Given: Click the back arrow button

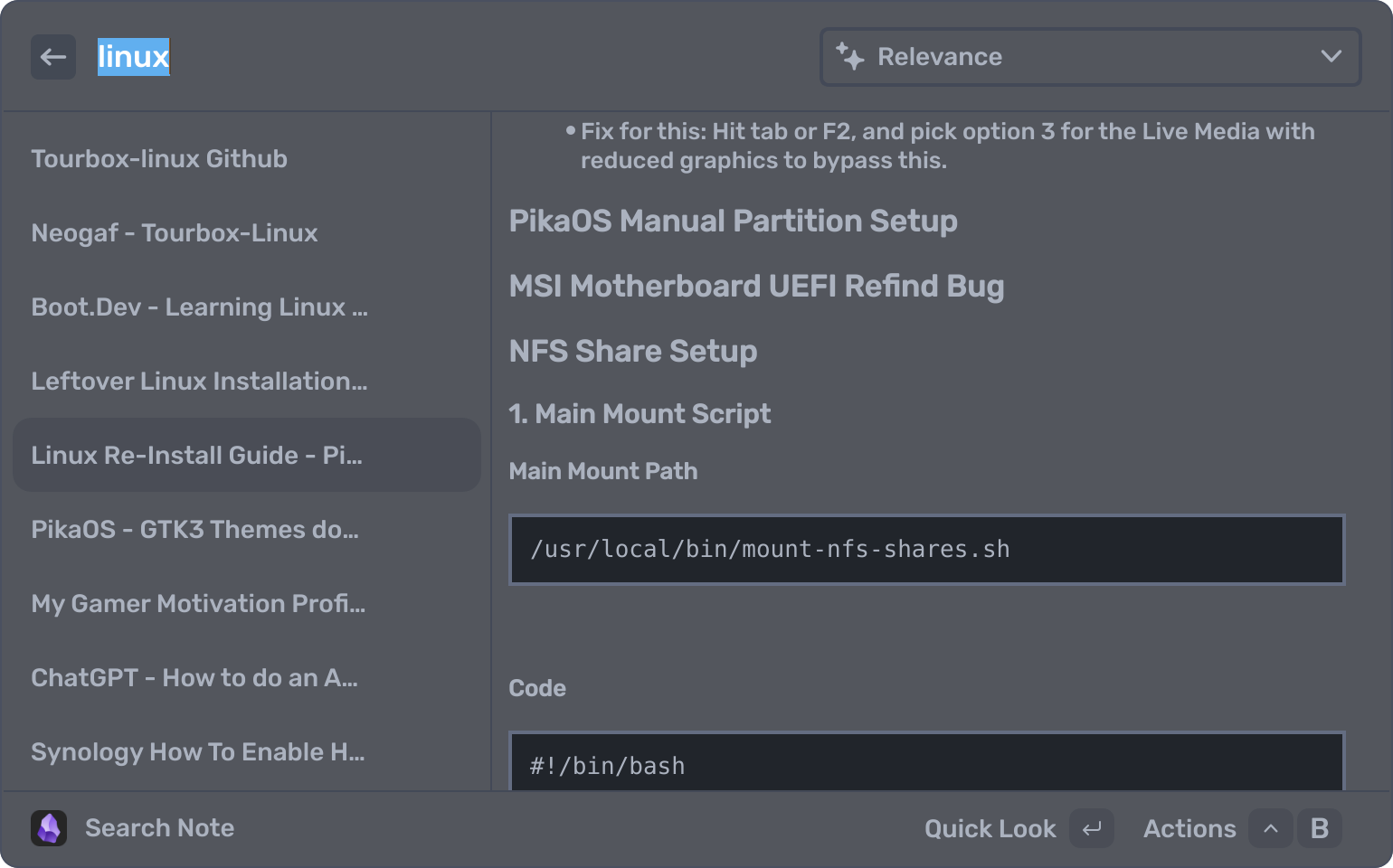Looking at the screenshot, I should pyautogui.click(x=53, y=57).
